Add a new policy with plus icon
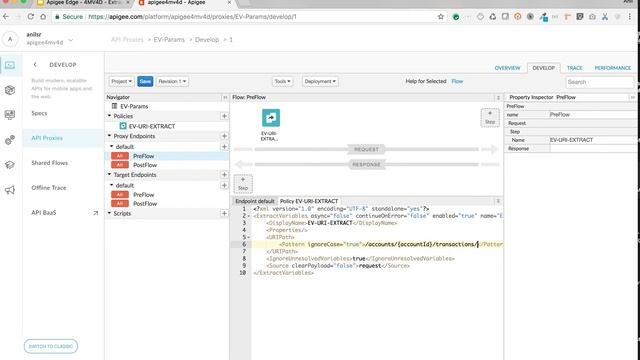Image resolution: width=640 pixels, height=360 pixels. click(224, 116)
